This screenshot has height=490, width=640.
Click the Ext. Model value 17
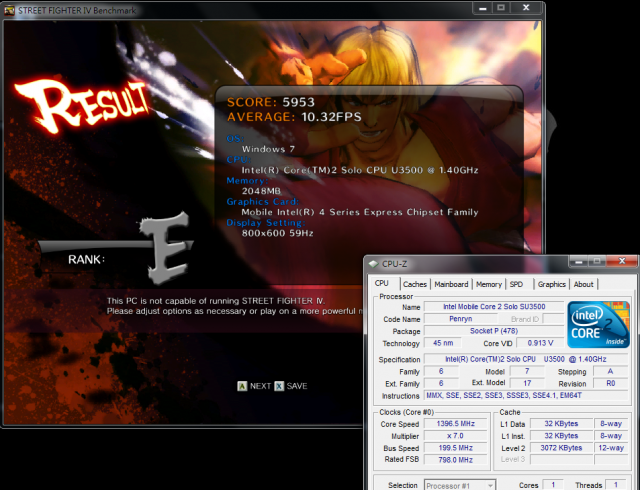click(x=527, y=383)
